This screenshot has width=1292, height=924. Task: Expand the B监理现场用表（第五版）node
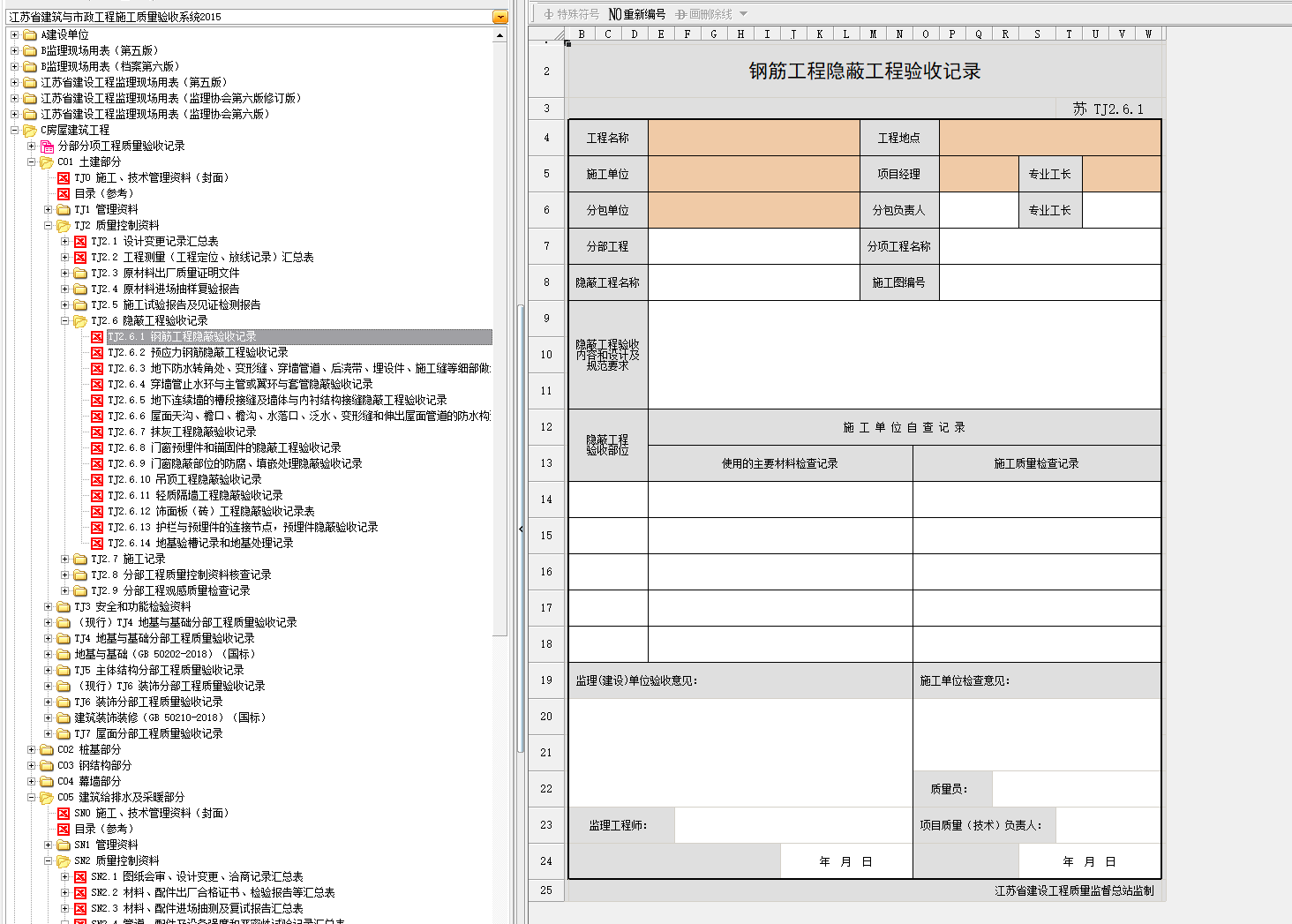tap(14, 51)
